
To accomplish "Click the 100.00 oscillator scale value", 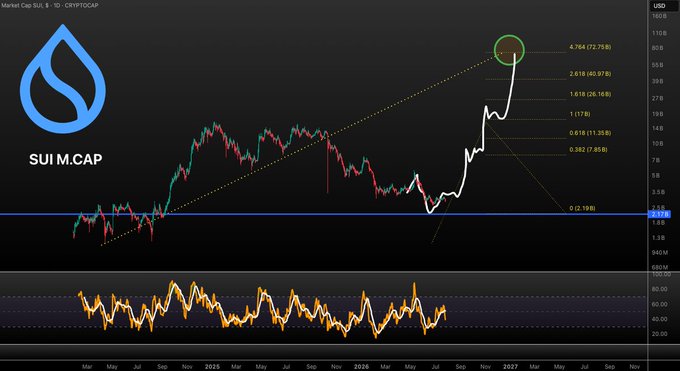I will click(661, 274).
